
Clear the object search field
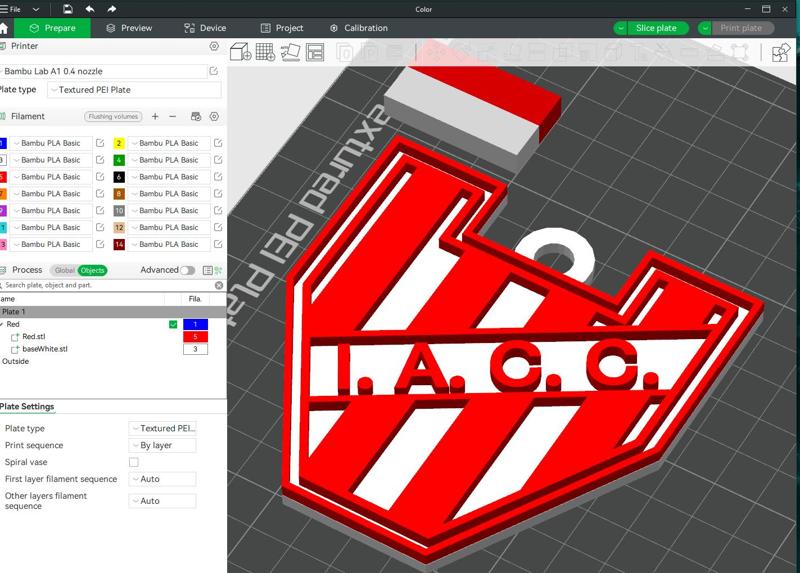219,285
